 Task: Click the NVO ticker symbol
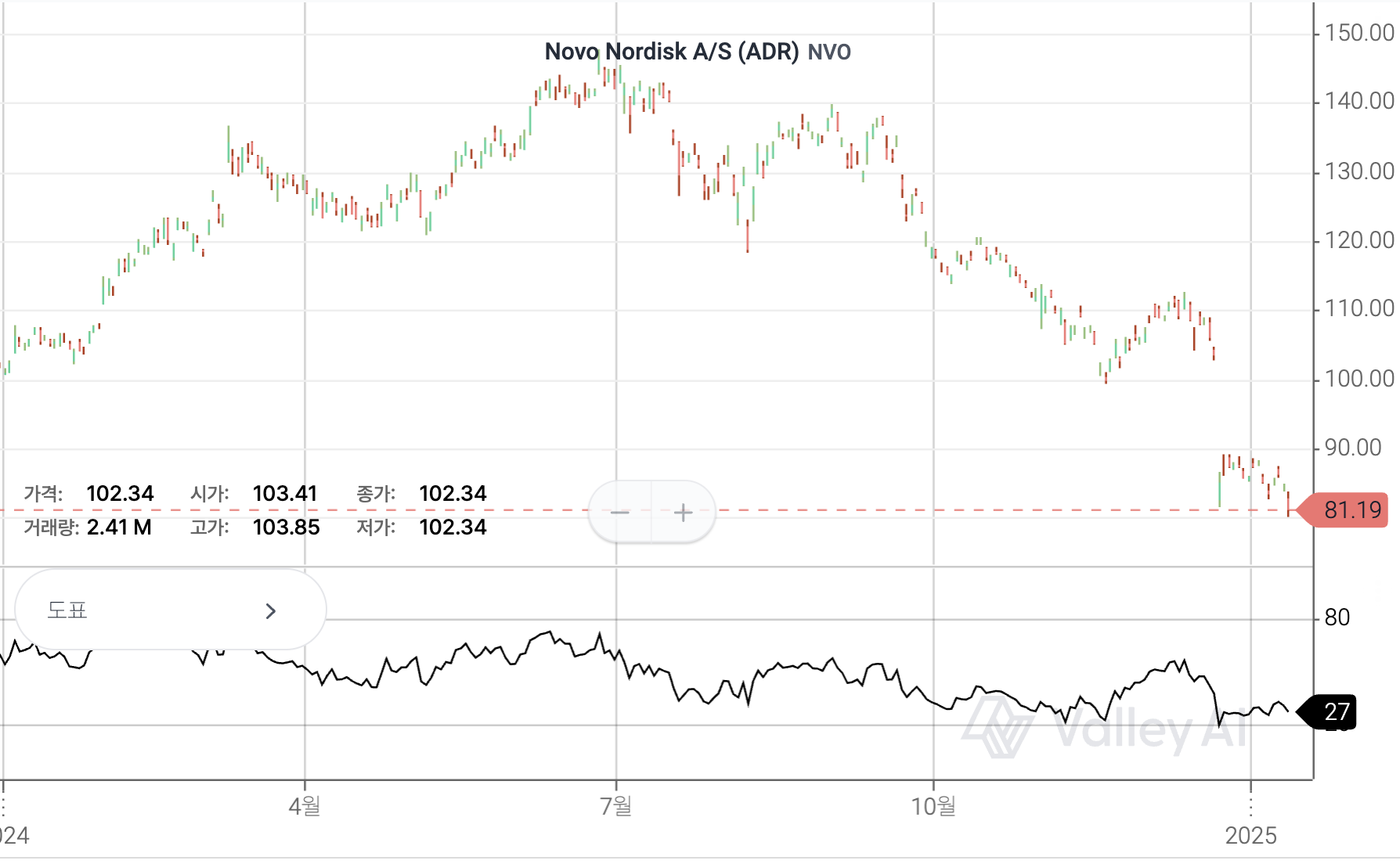pyautogui.click(x=829, y=52)
